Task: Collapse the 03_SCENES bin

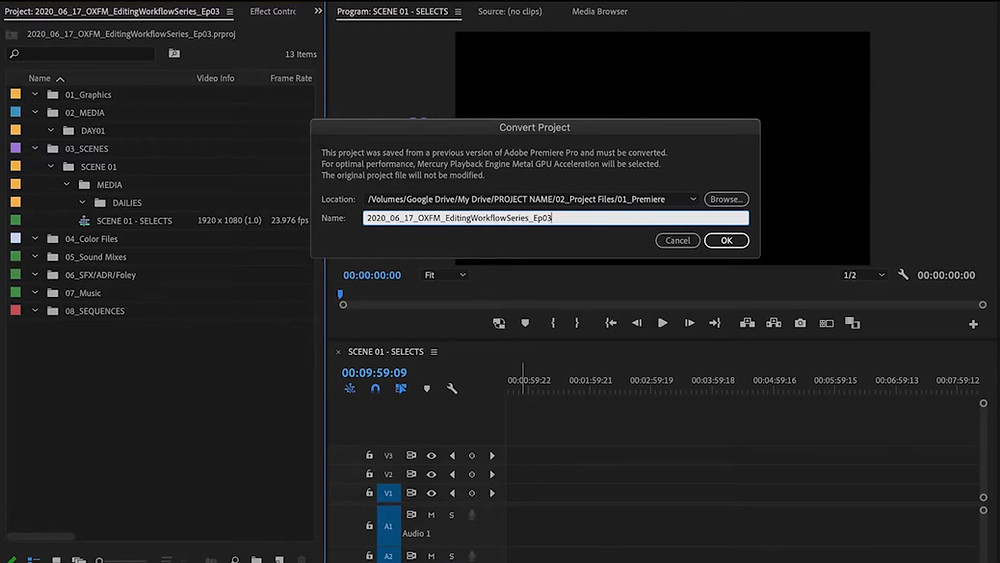Action: pos(35,149)
